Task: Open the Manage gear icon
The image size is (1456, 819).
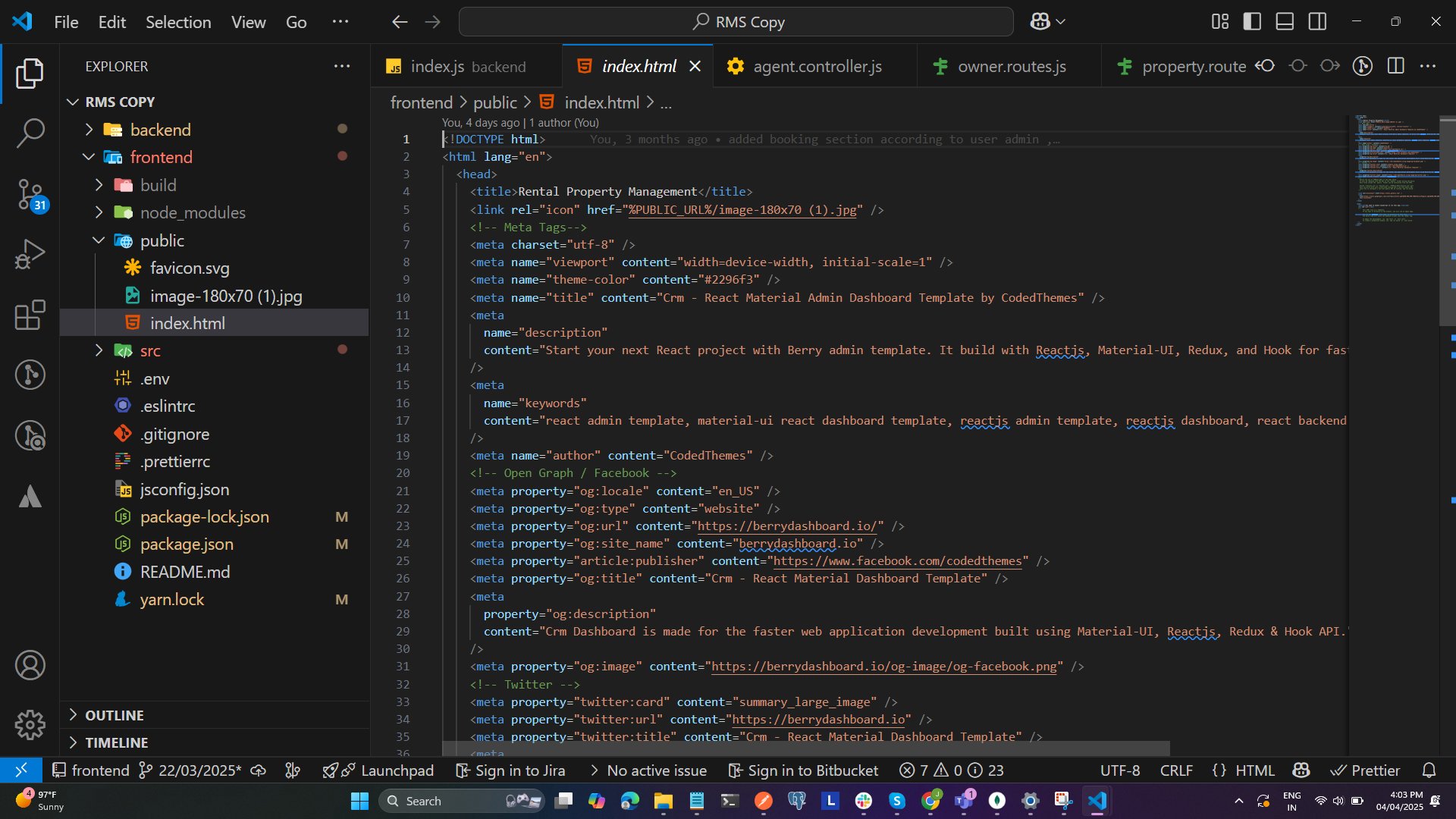Action: pos(30,725)
